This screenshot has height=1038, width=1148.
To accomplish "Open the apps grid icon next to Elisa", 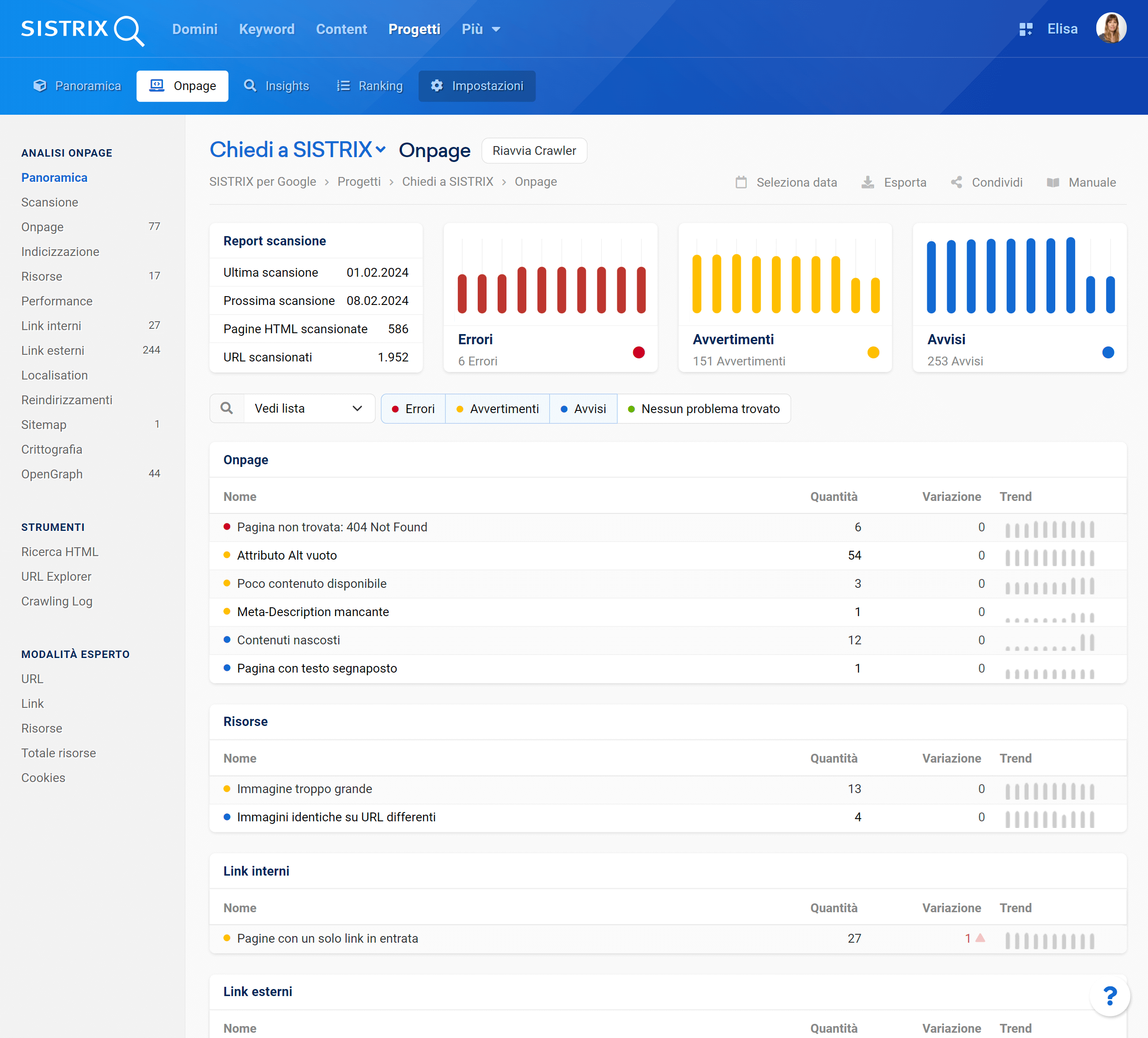I will point(1026,29).
